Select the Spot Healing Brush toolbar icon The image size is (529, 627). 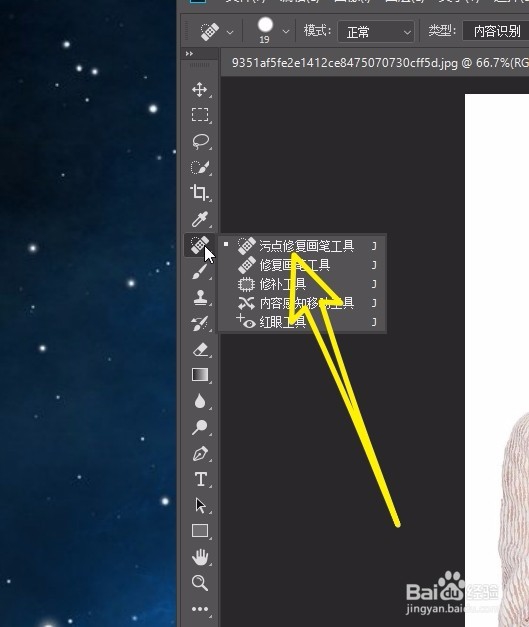point(200,245)
